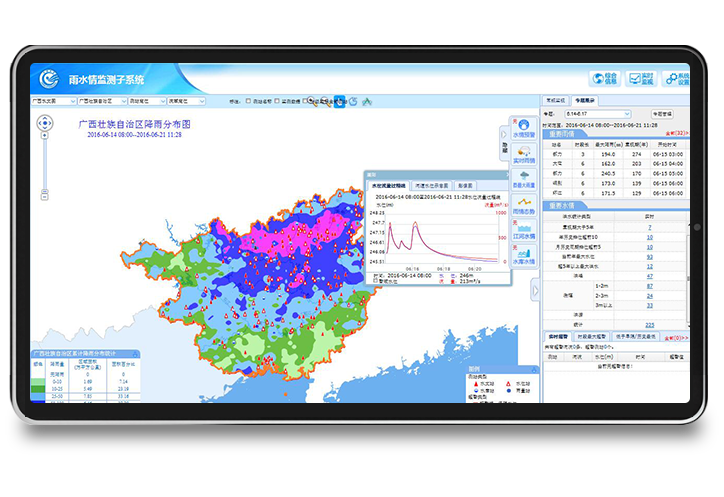
Task: Click the map pan compass control
Action: pos(44,123)
